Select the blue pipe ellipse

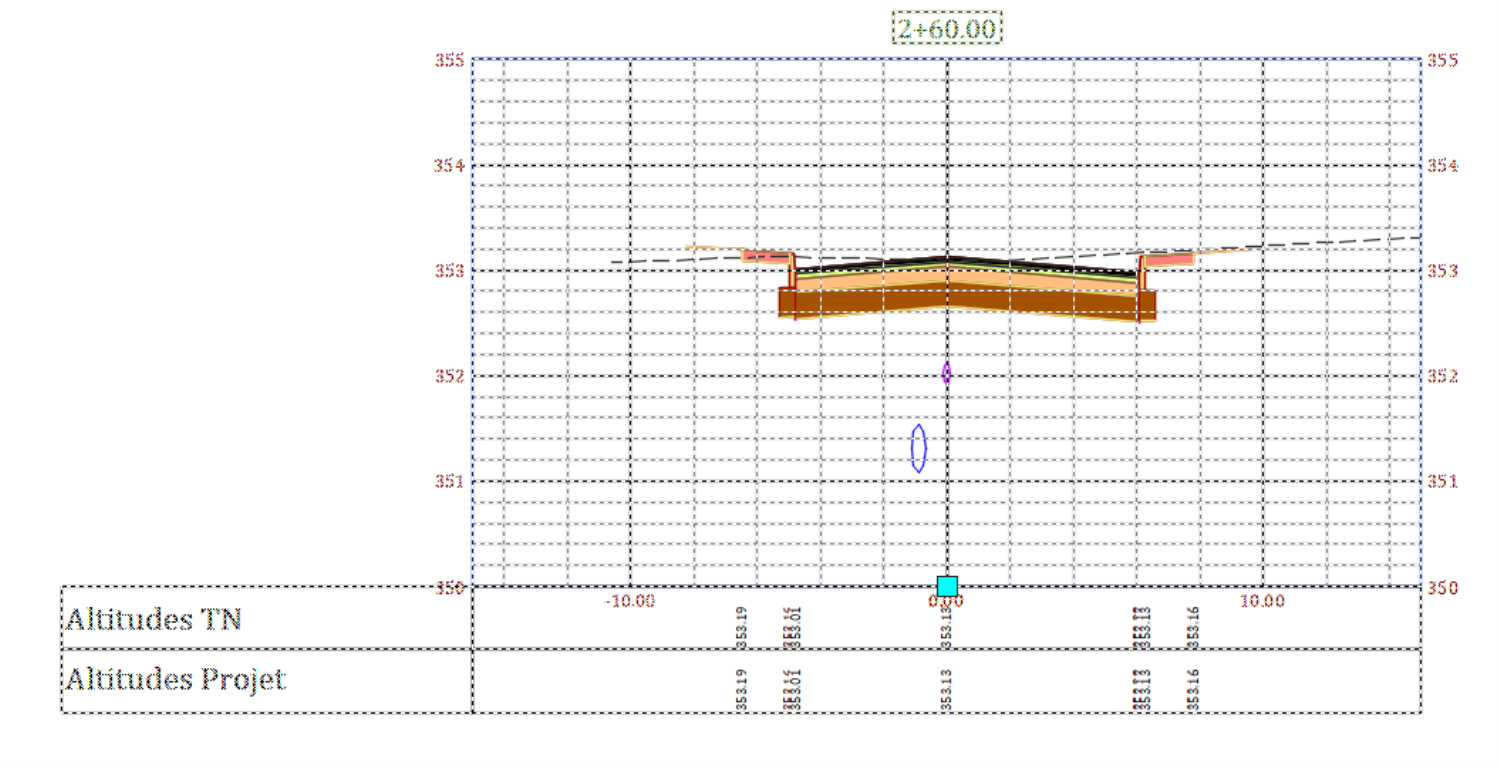(x=918, y=447)
